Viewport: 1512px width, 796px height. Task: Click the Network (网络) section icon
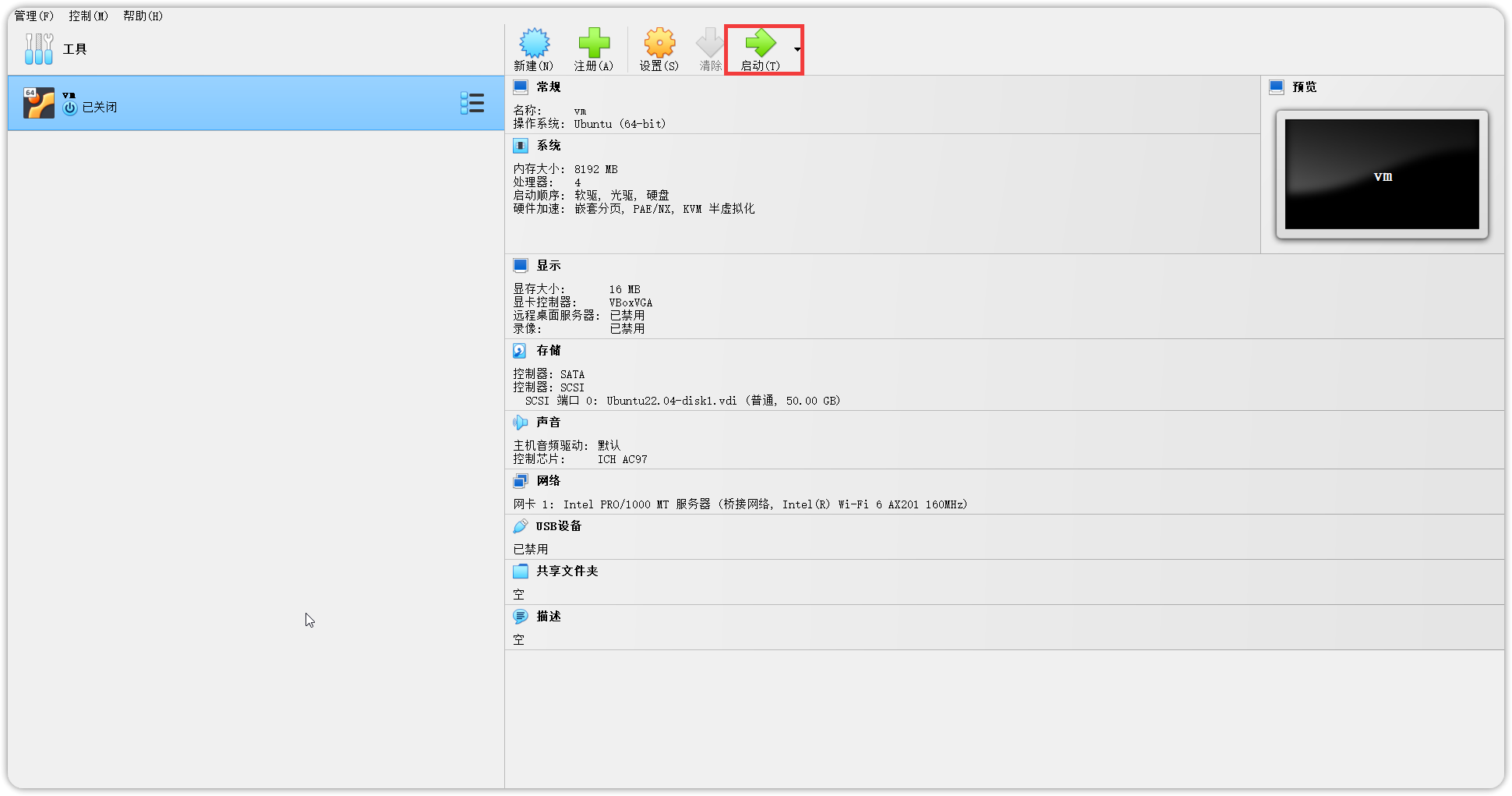(x=521, y=480)
